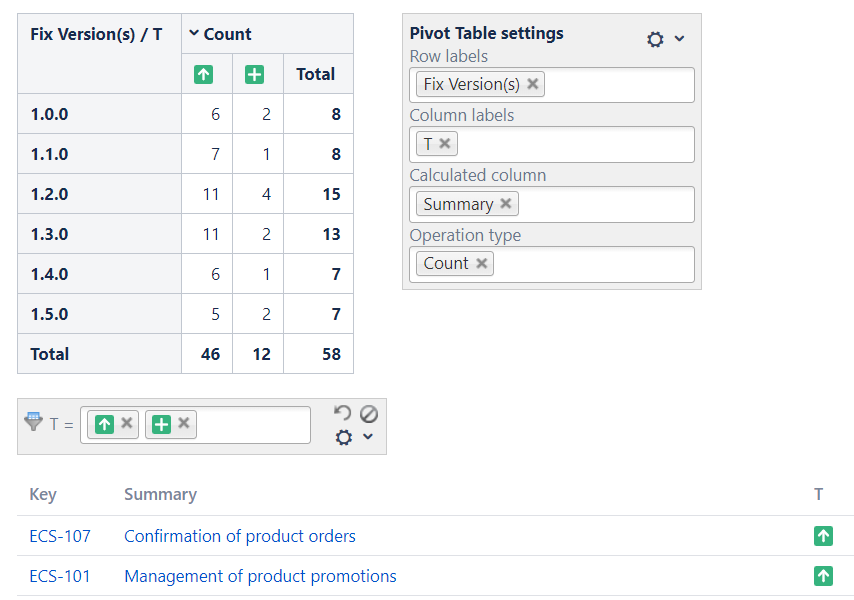854x600 pixels.
Task: Click the filter funnel icon
Action: [33, 423]
